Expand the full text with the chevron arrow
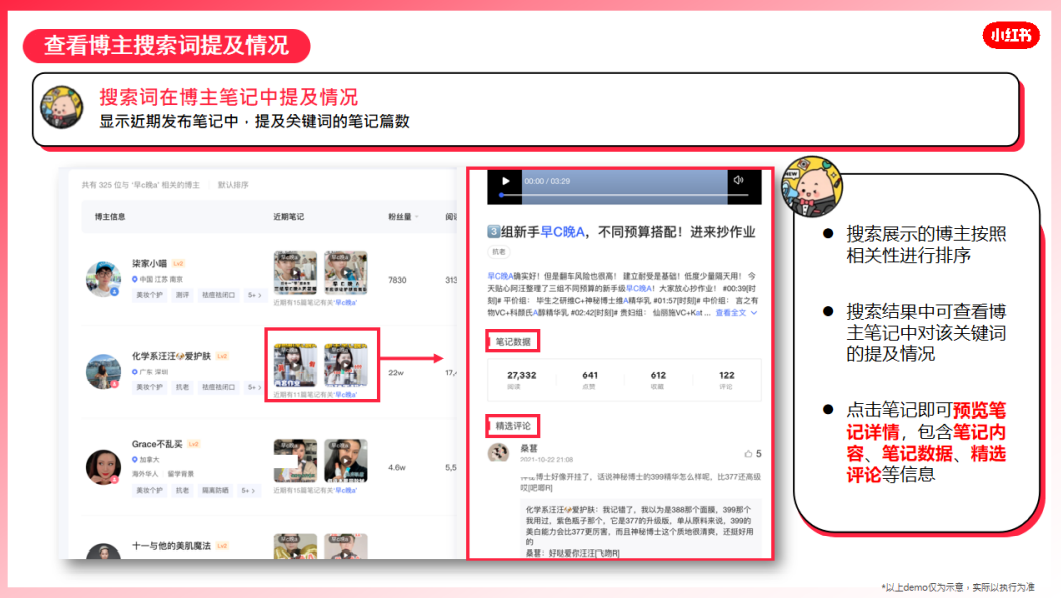Screen dimensions: 1061x598 pyautogui.click(x=754, y=313)
